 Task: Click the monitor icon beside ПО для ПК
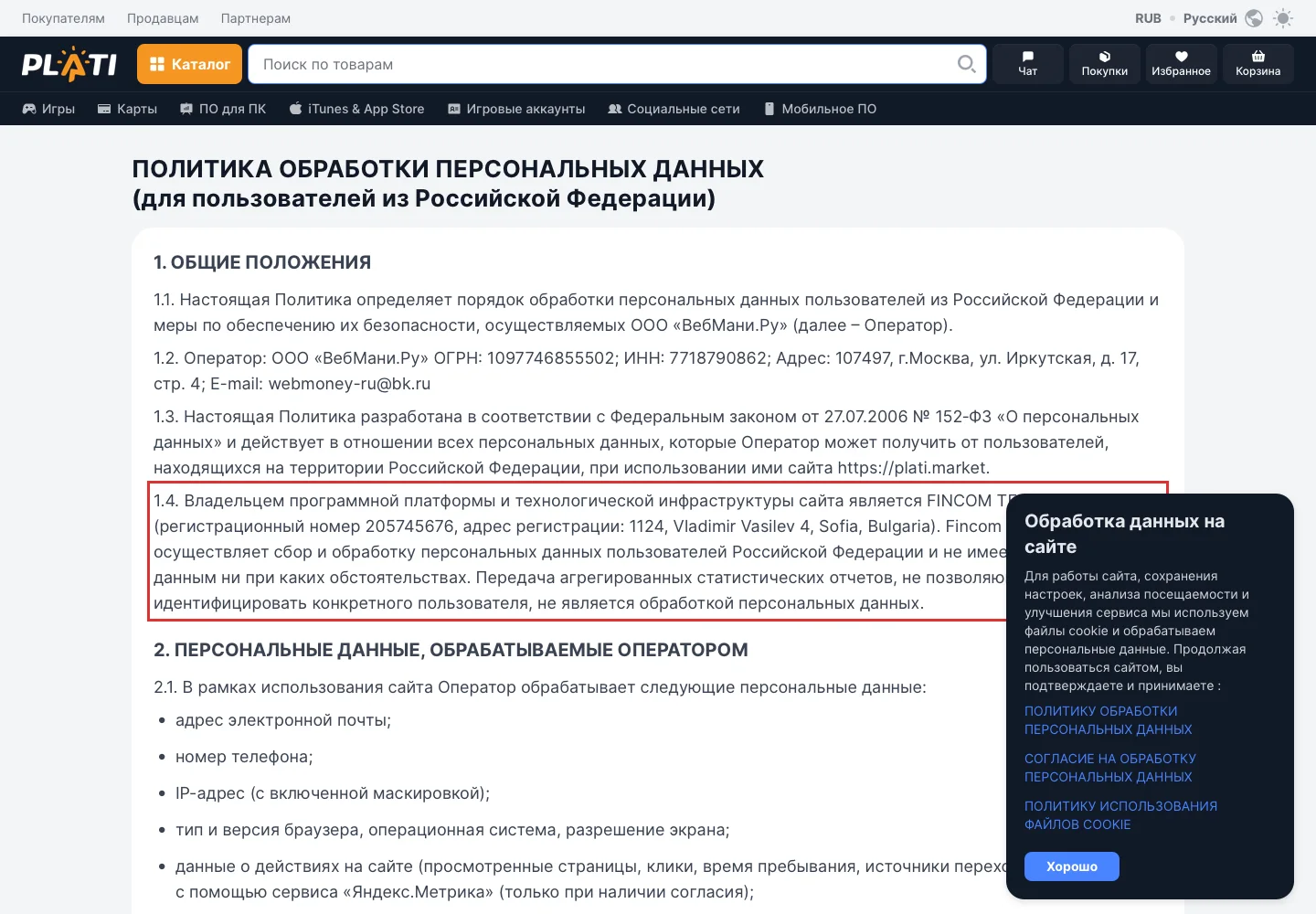click(186, 109)
